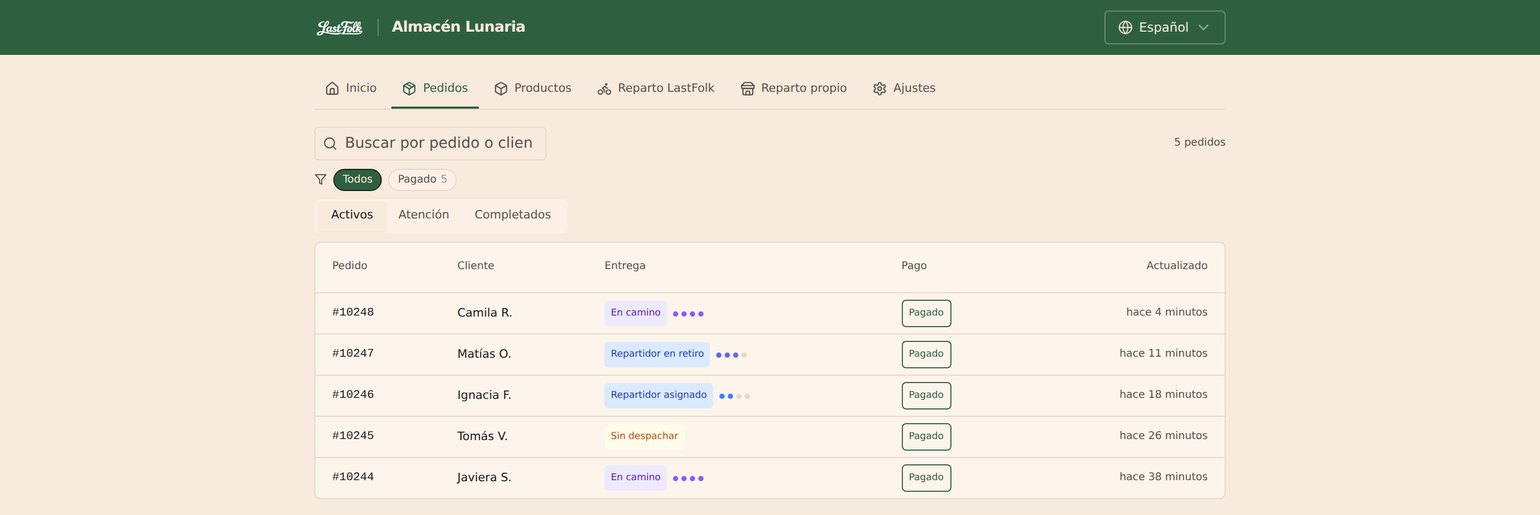Select the Completados segment
The width and height of the screenshot is (1540, 515).
(x=513, y=215)
